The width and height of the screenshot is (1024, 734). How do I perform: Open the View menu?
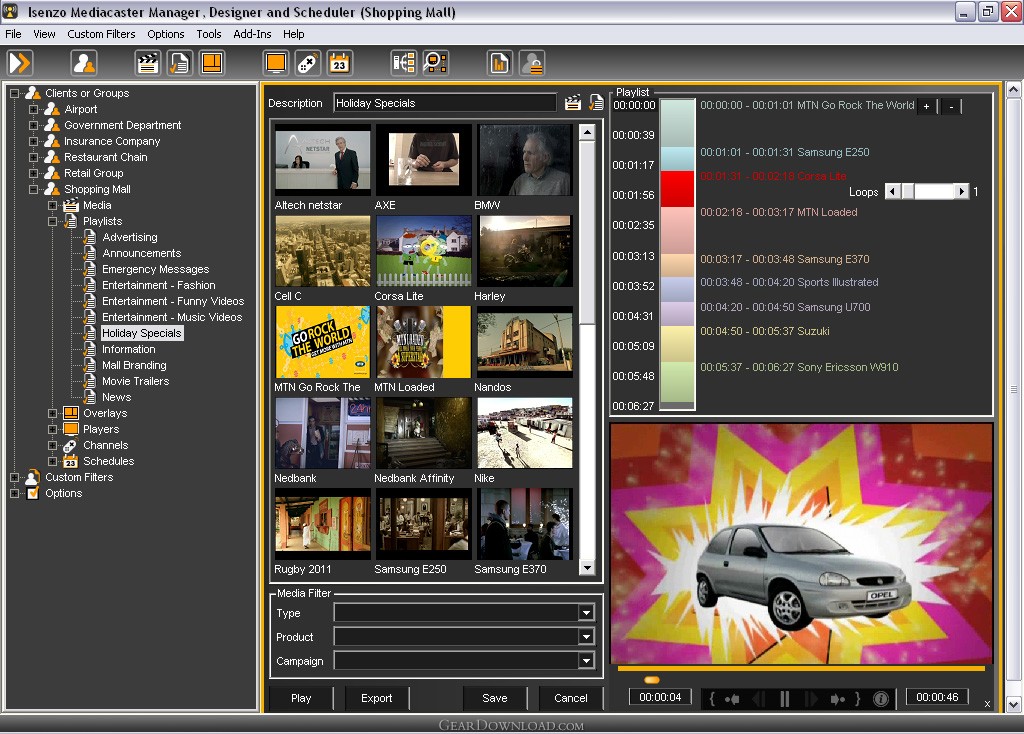point(44,34)
